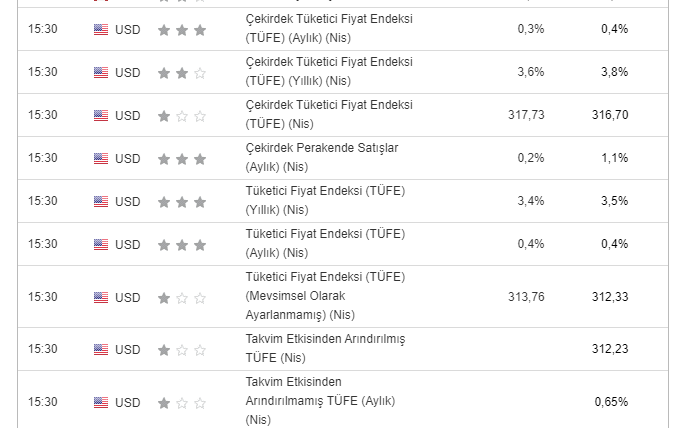Click the US flag in the 0,65% row
The height and width of the screenshot is (428, 681).
pyautogui.click(x=100, y=402)
